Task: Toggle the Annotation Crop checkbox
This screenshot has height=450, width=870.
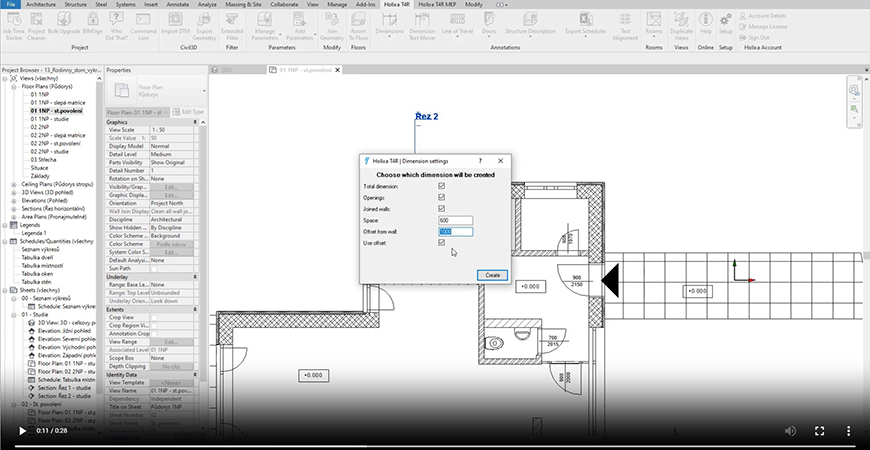Action: [x=154, y=333]
